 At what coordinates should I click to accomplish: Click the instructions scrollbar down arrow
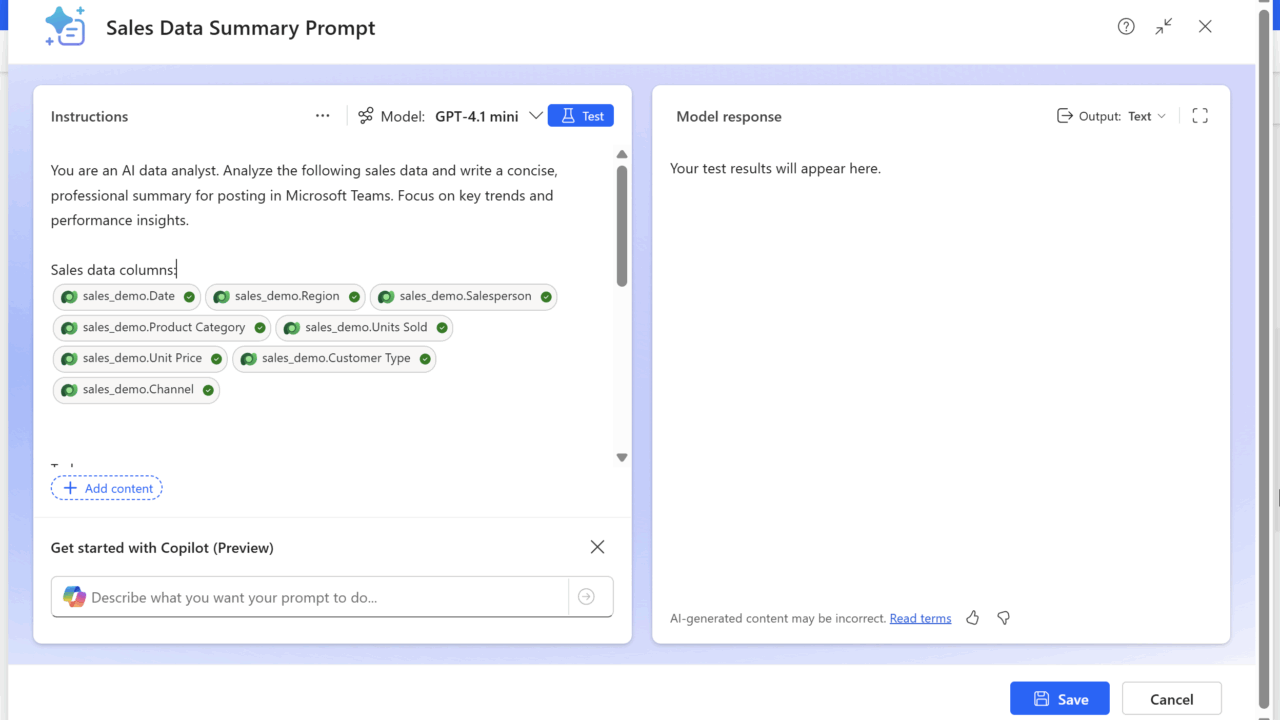point(621,457)
